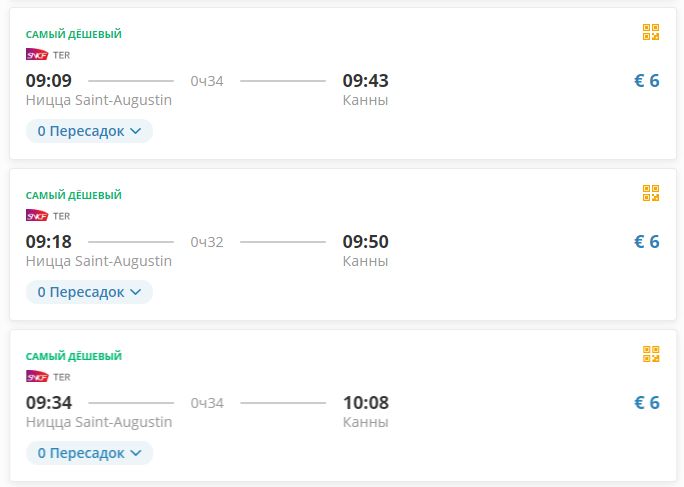Viewport: 684px width, 487px height.
Task: Click departure time 09:18 from Ницца
Action: tap(49, 242)
